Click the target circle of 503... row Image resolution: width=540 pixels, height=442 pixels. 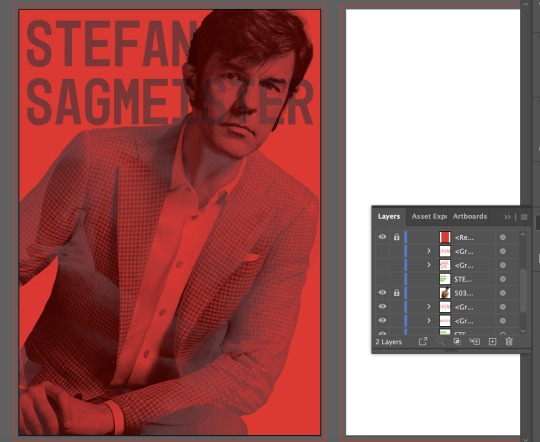coord(503,293)
